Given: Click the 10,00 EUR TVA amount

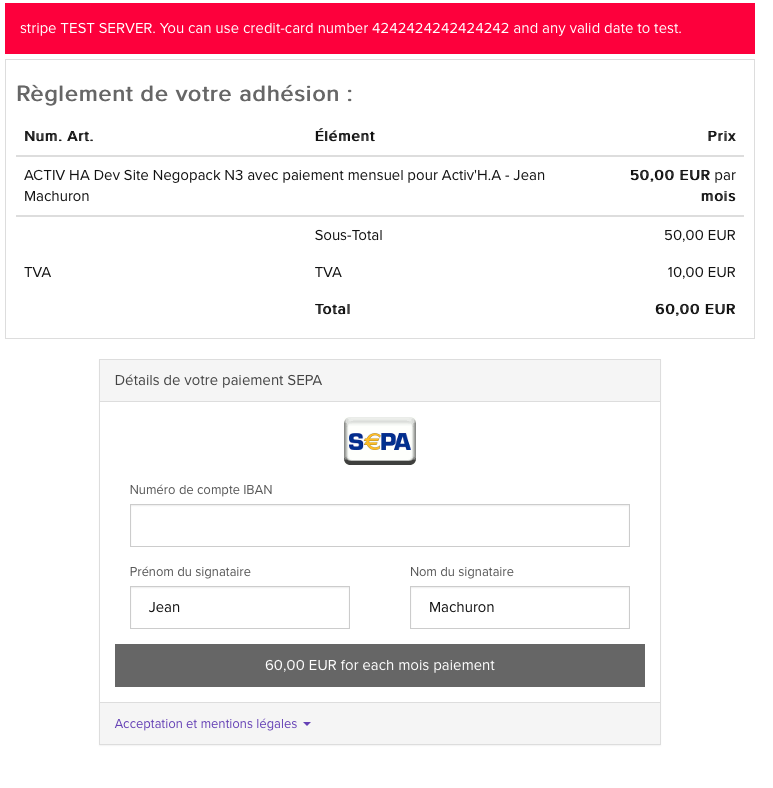Looking at the screenshot, I should pos(701,272).
